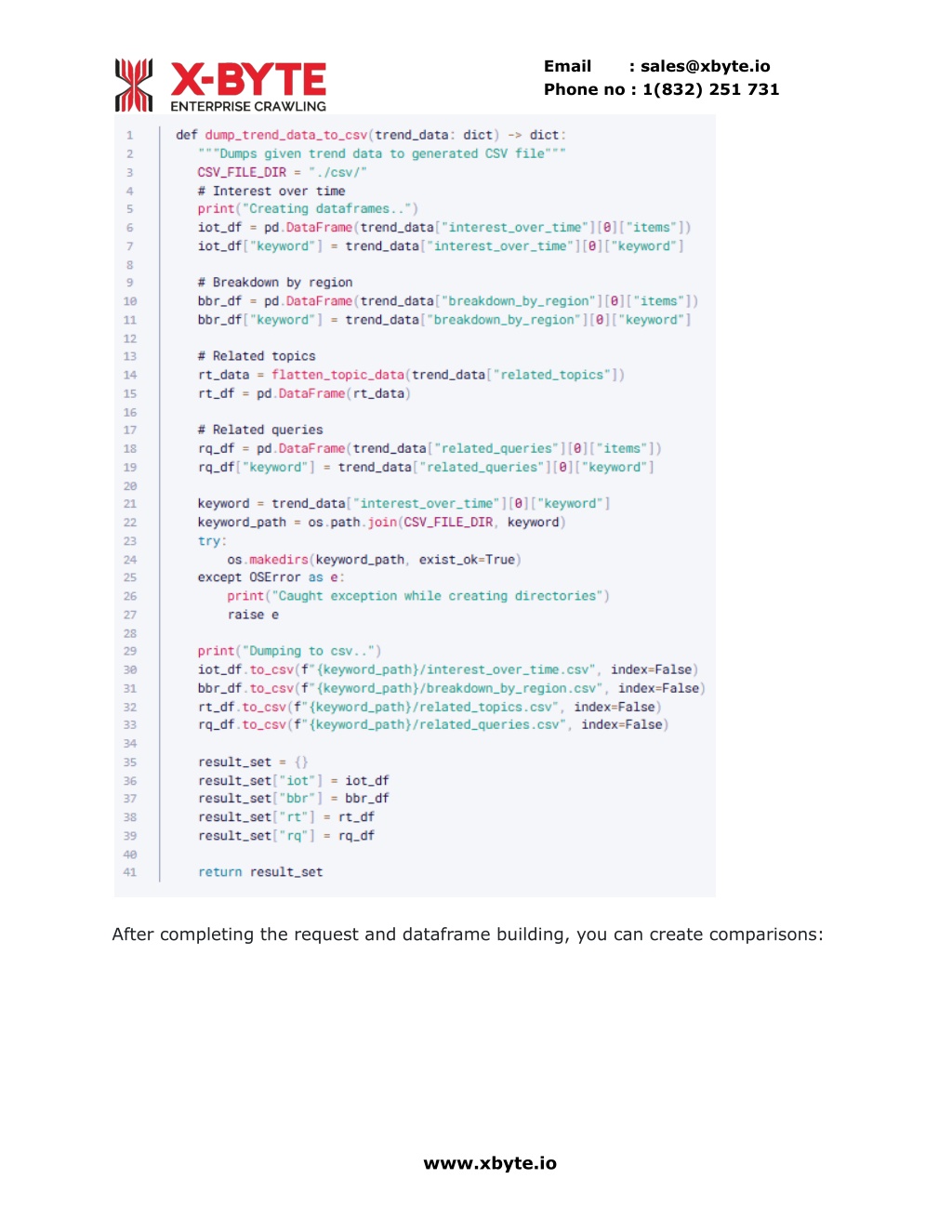
Task: Click the comment '# Related topics'
Action: tap(257, 356)
